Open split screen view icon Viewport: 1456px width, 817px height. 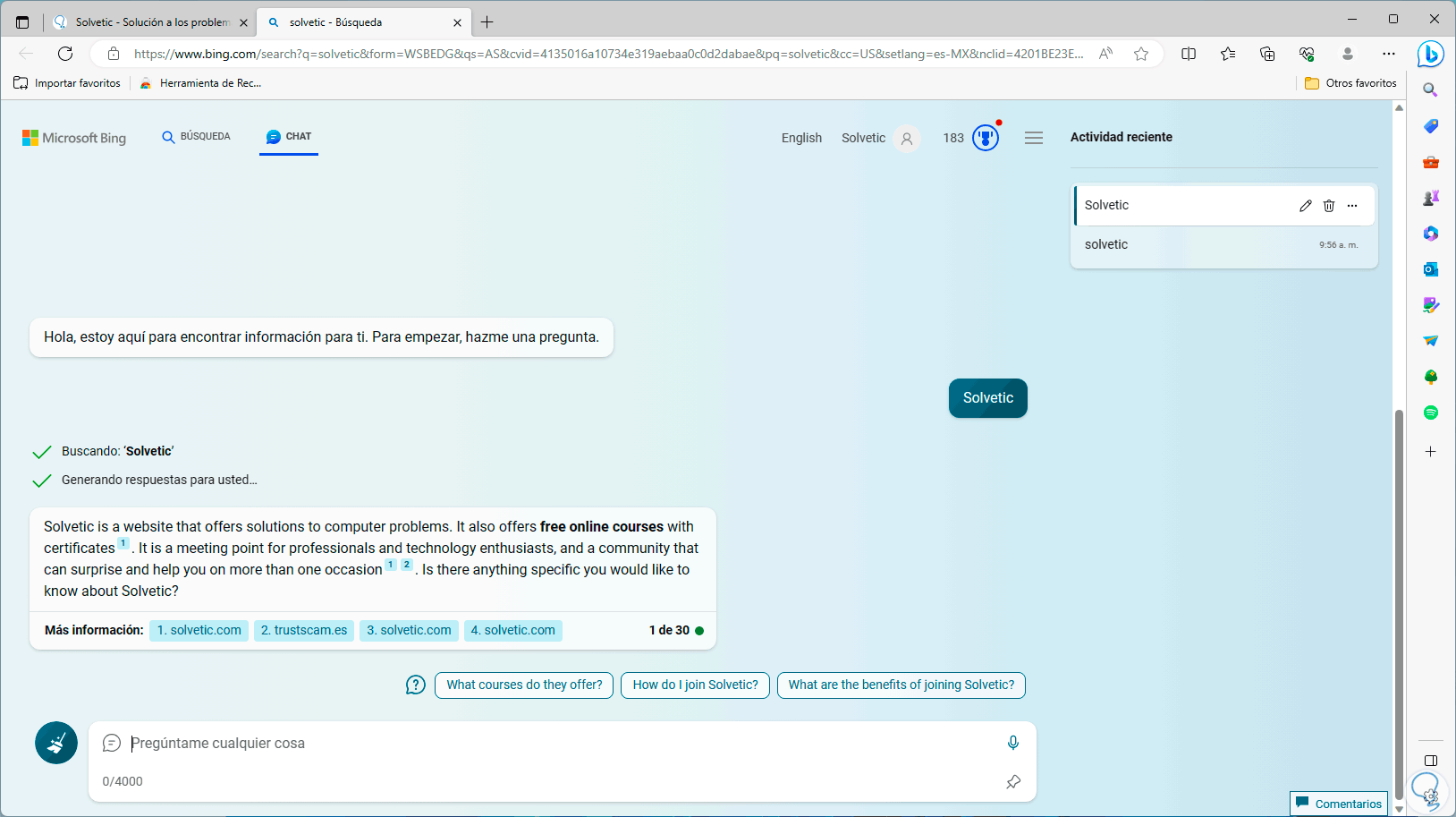coord(1189,54)
